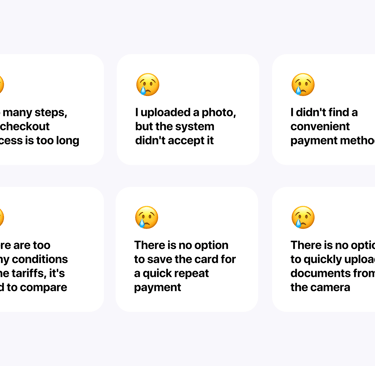375x366 pixels.
Task: Select the "convenient payment method" feedback card
Action: 323,109
